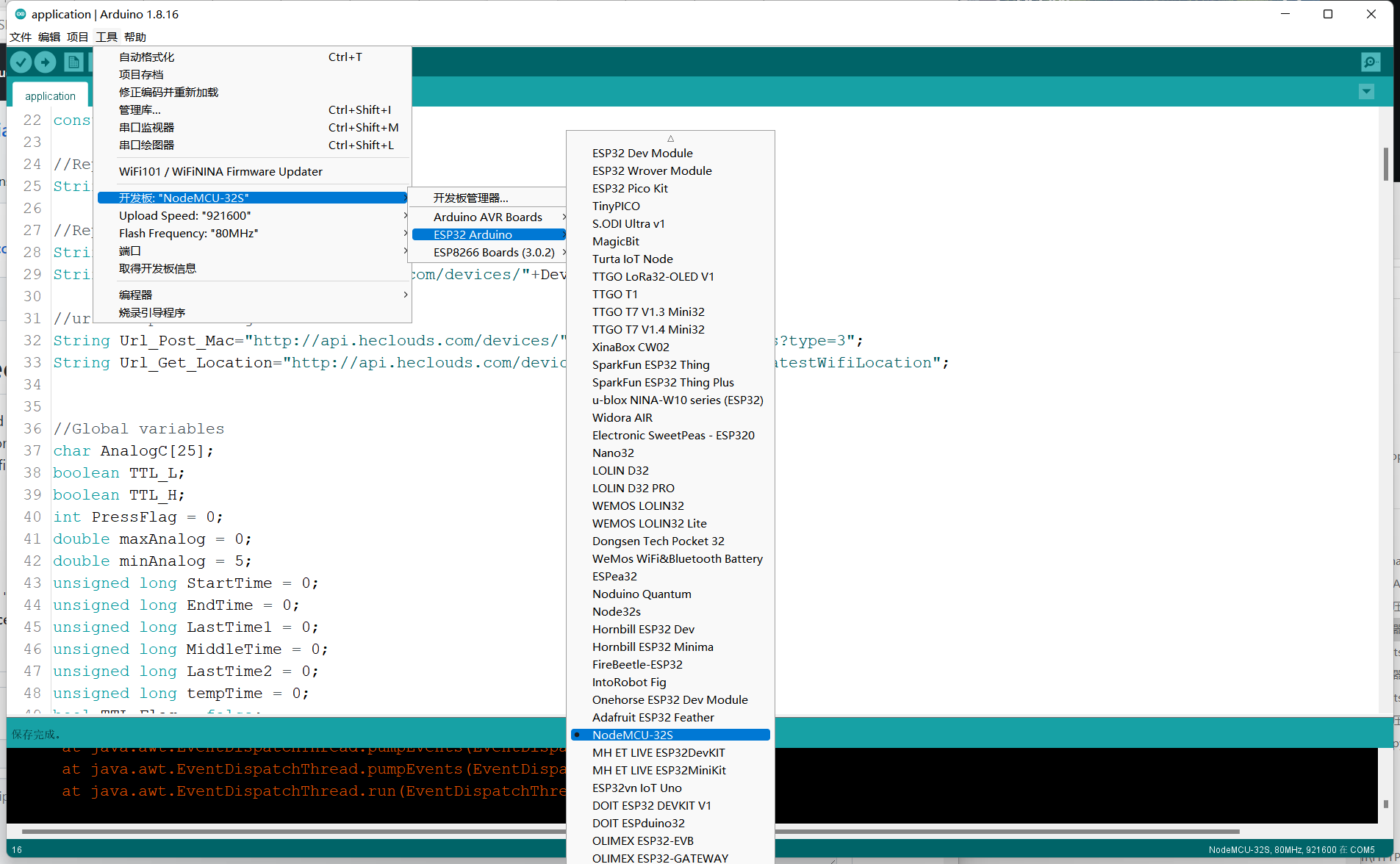Click the Arduino application icon in title bar
Image resolution: width=1400 pixels, height=864 pixels.
19,14
